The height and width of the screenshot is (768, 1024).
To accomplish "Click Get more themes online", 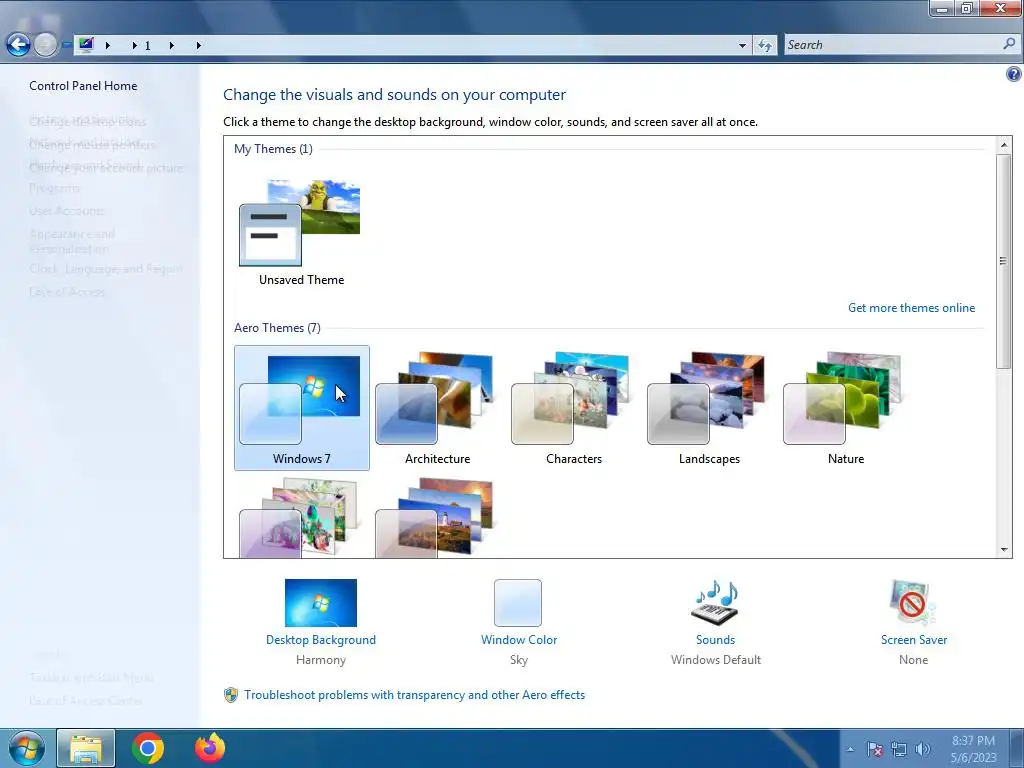I will [x=911, y=308].
